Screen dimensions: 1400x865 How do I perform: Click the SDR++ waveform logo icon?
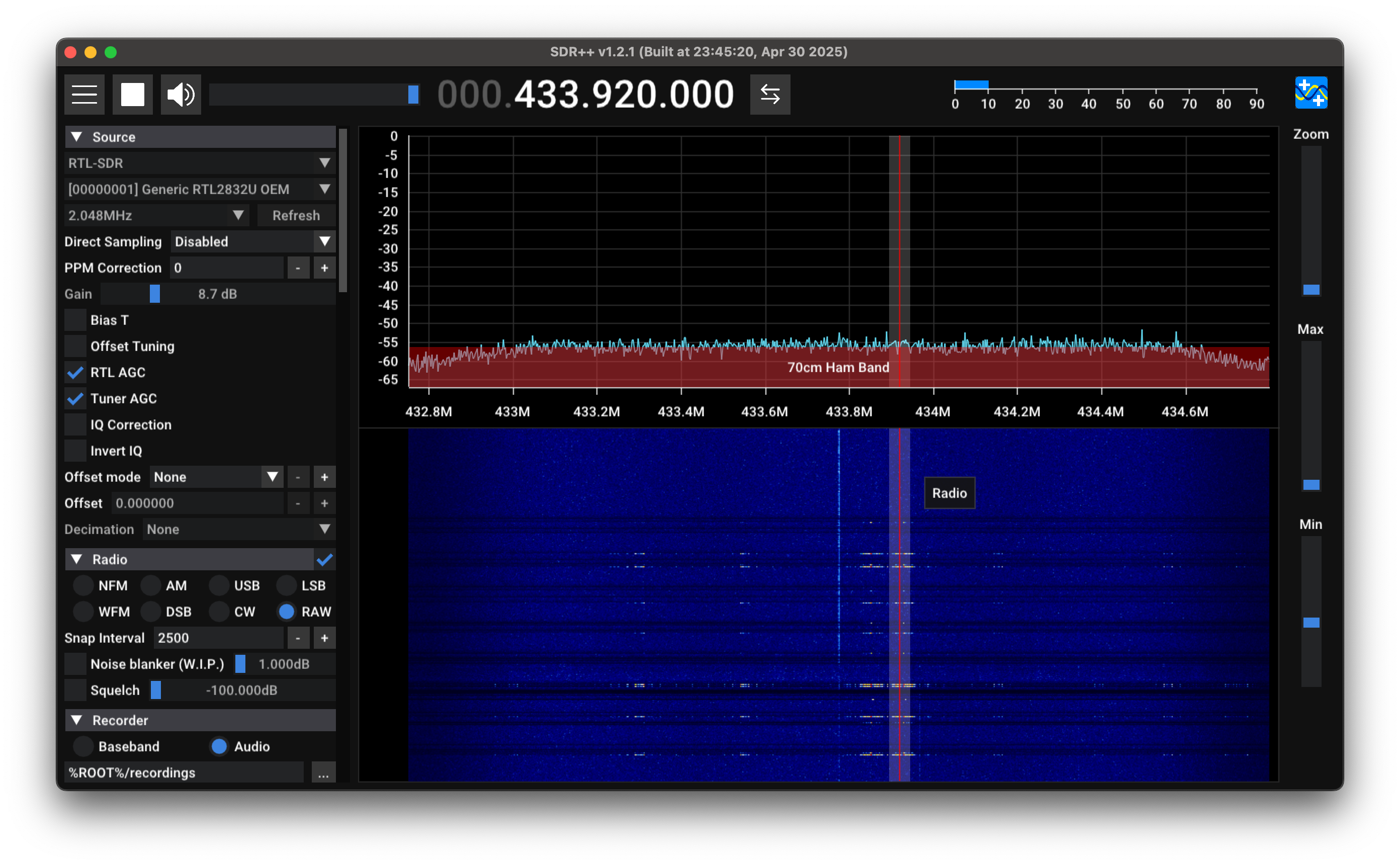(1311, 93)
